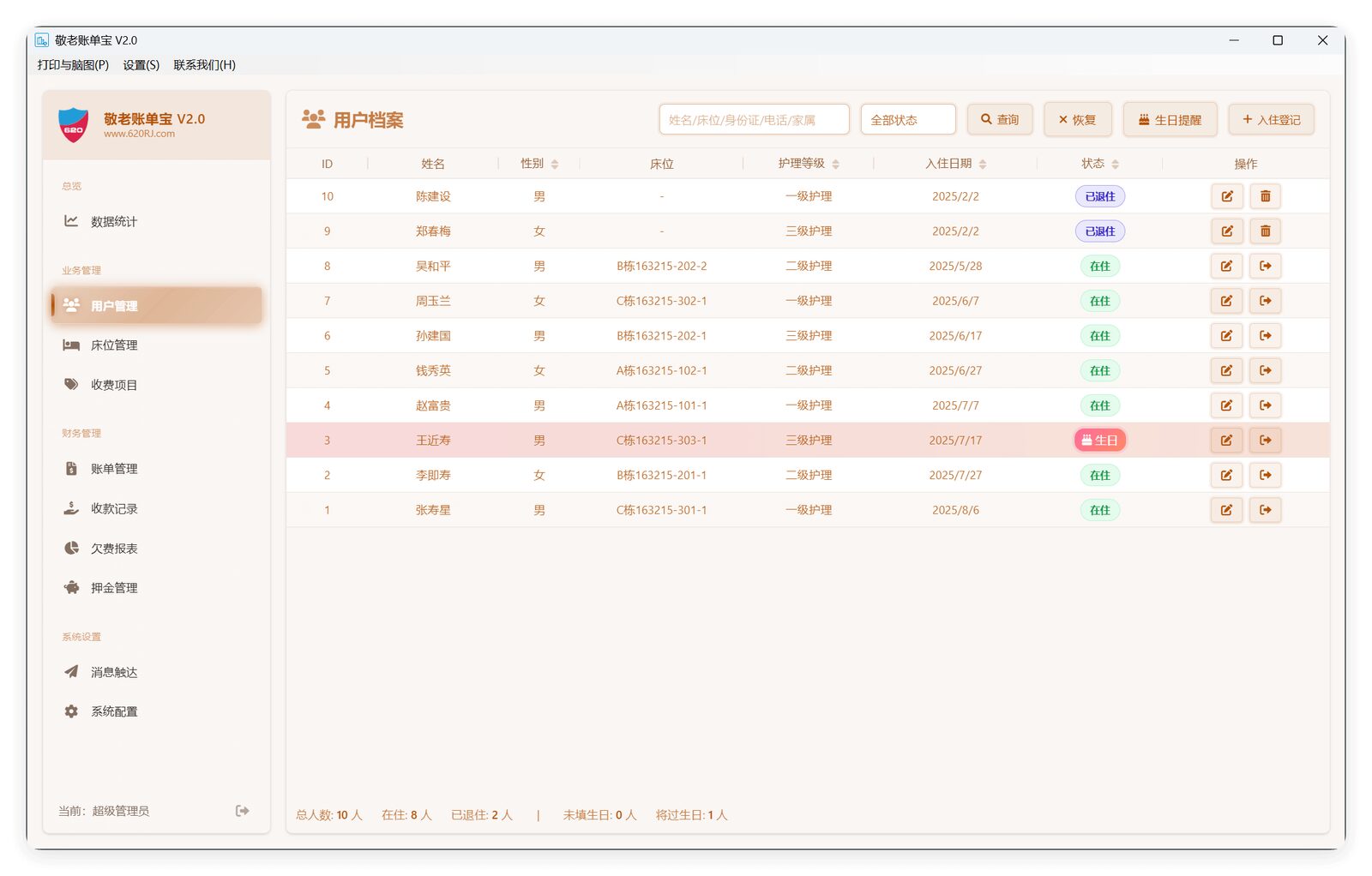Click the 生日提醒 button
The image size is (1372, 876).
point(1170,120)
